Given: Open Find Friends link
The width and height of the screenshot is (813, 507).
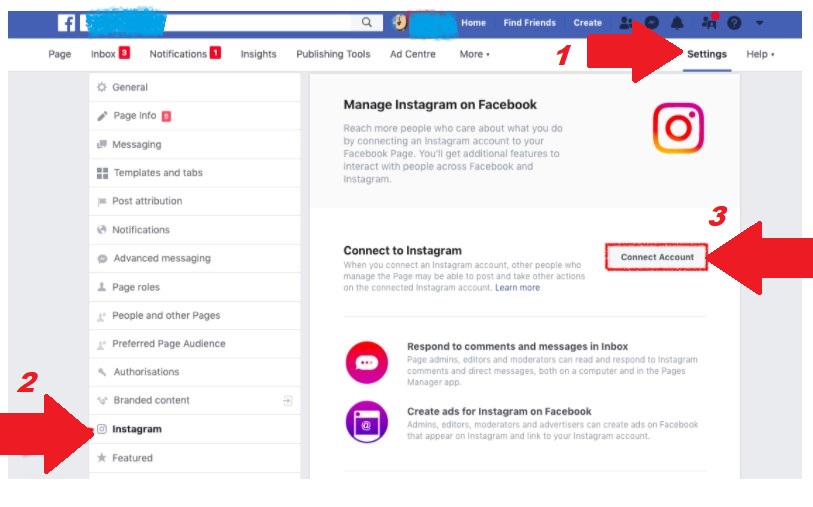Looking at the screenshot, I should (x=529, y=23).
